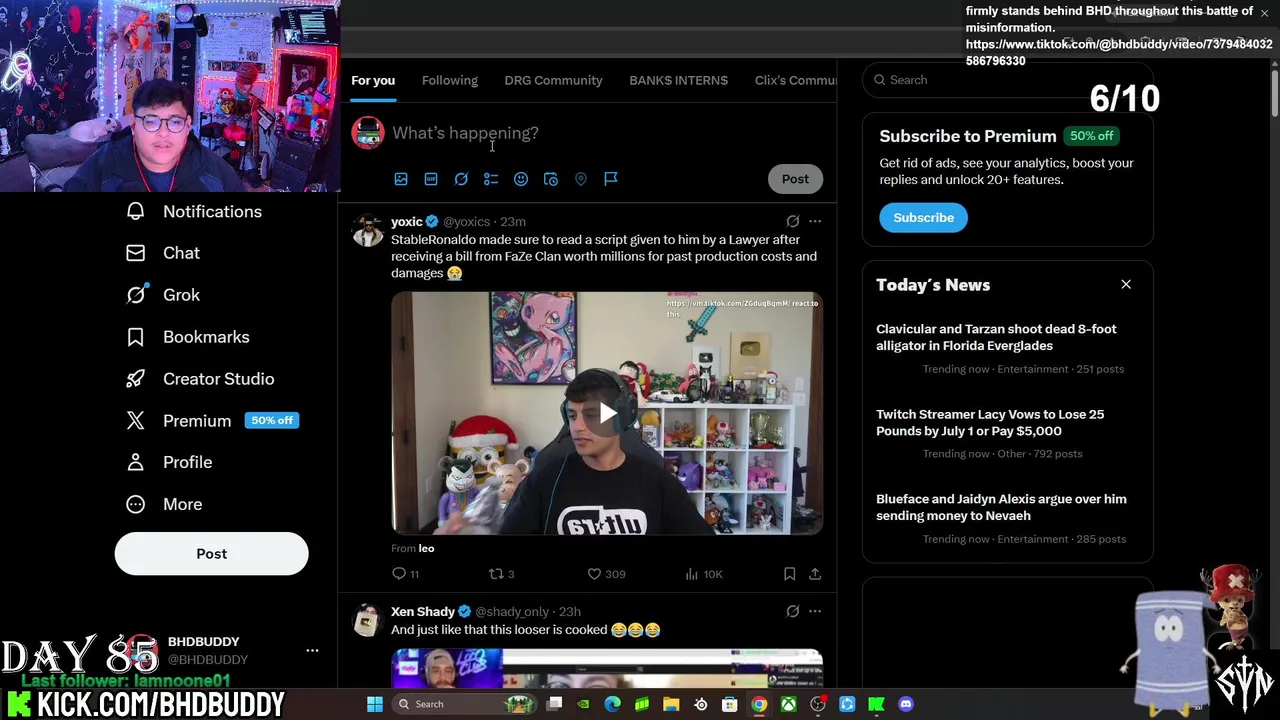The width and height of the screenshot is (1280, 720).
Task: Click the Windows taskbar Search box
Action: pos(464,704)
